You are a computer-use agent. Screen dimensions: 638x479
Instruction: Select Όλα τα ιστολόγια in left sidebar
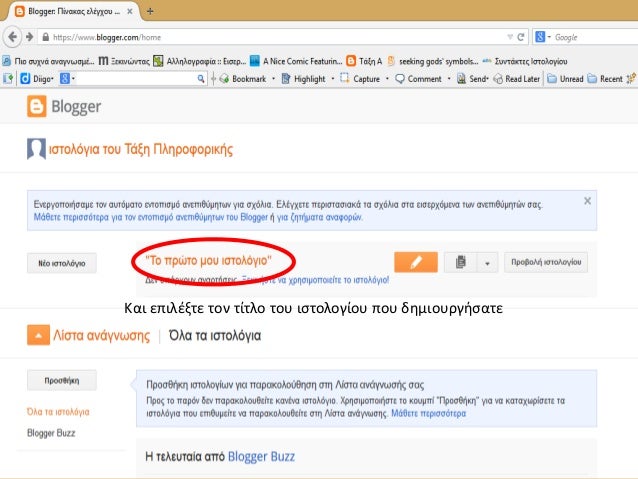pyautogui.click(x=58, y=412)
